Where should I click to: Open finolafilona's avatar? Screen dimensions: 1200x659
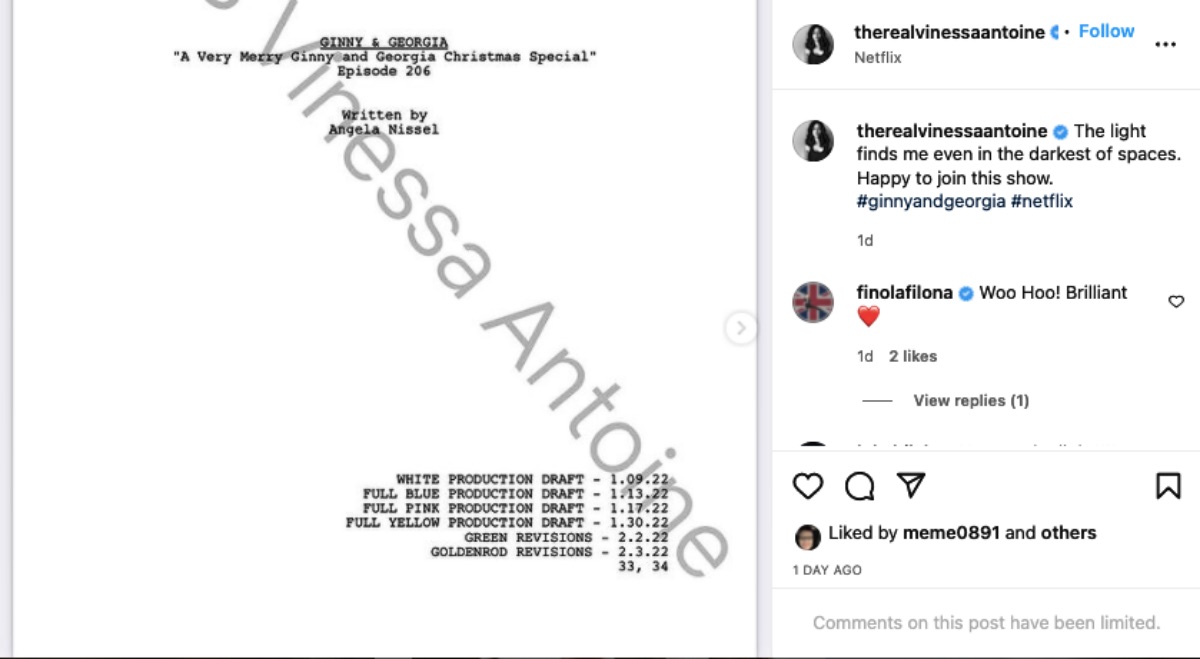813,302
